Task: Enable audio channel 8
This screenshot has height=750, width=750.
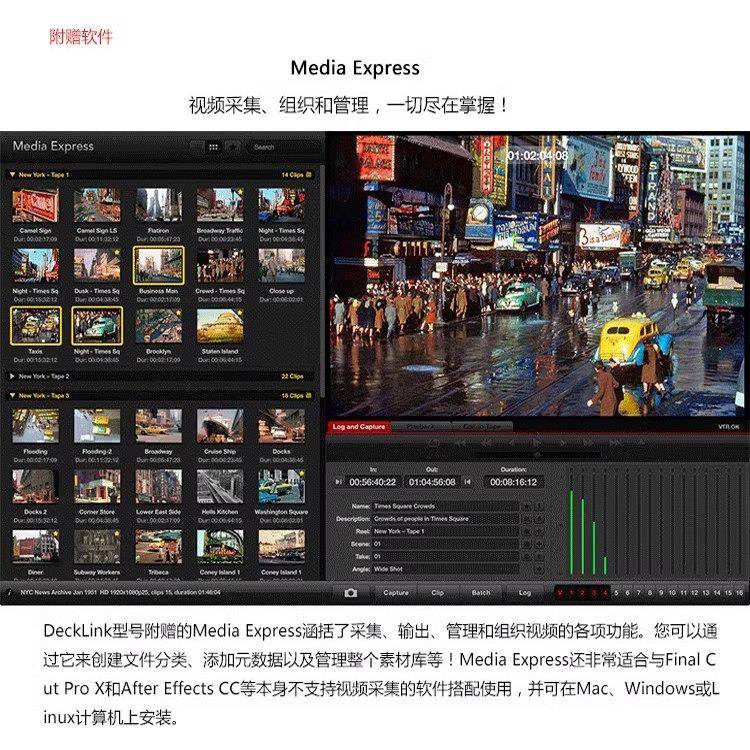Action: 650,593
